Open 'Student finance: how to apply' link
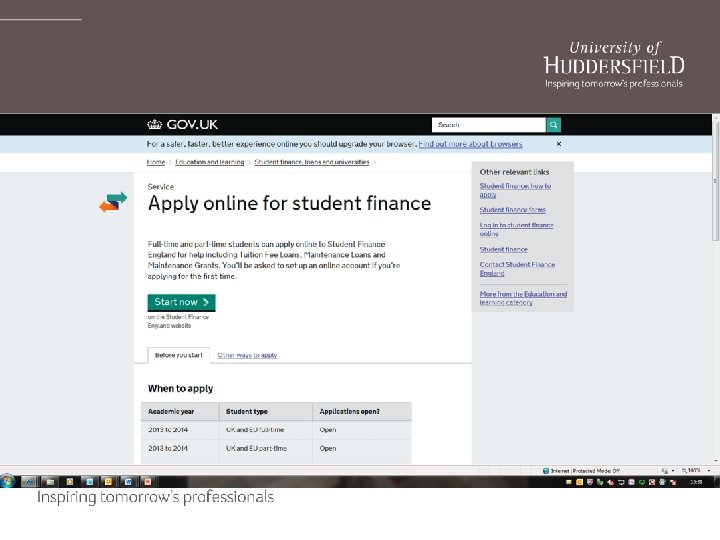The image size is (720, 540). [x=515, y=190]
